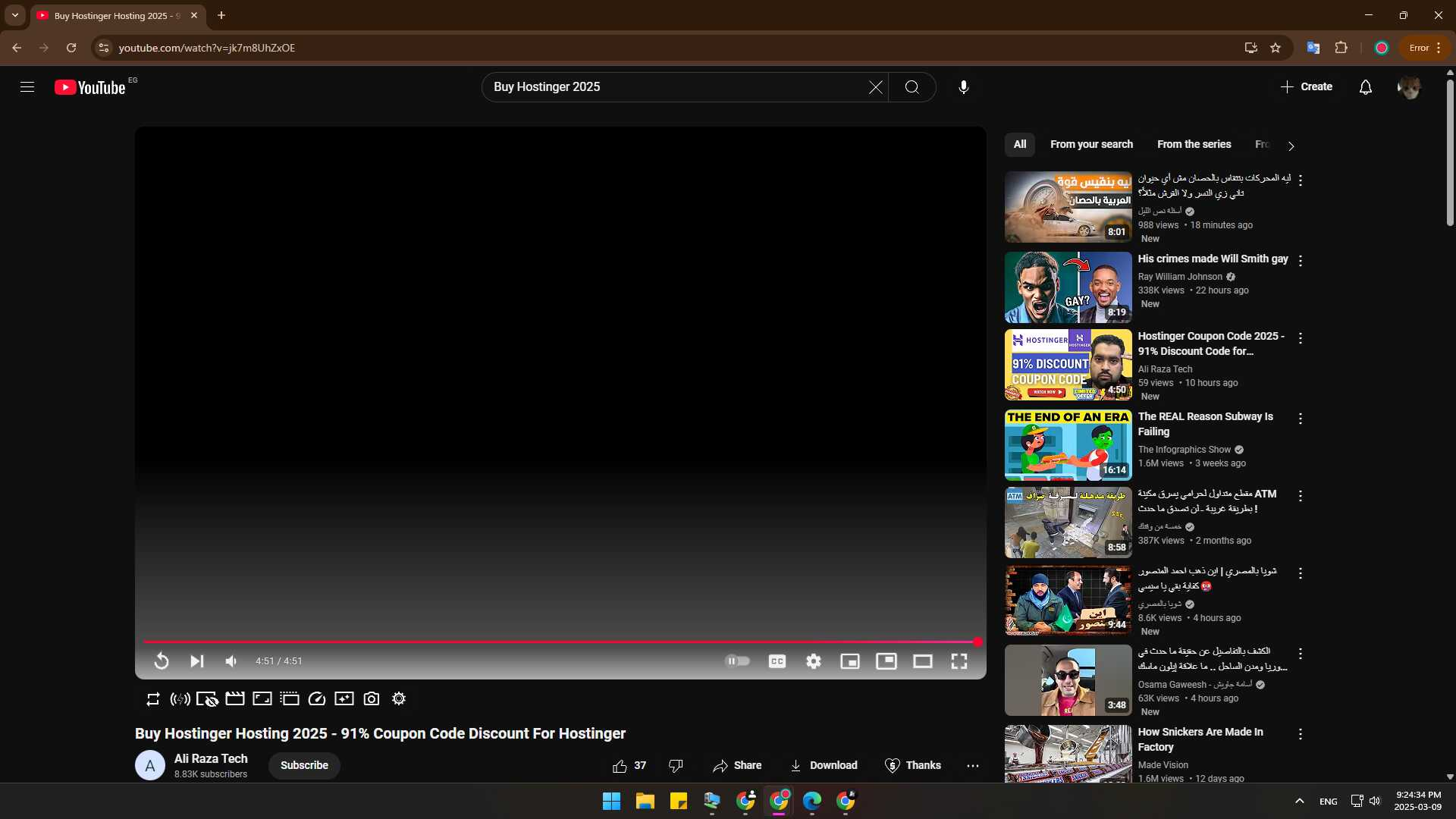Open options for the ATM Arabic video

pyautogui.click(x=1300, y=496)
